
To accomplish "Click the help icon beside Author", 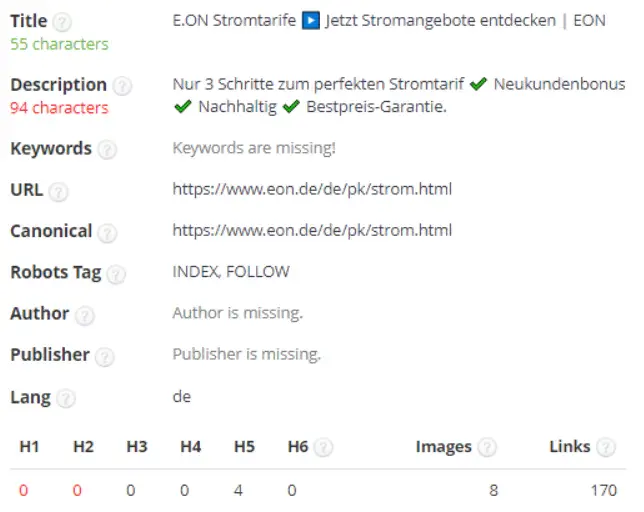I will coord(85,315).
